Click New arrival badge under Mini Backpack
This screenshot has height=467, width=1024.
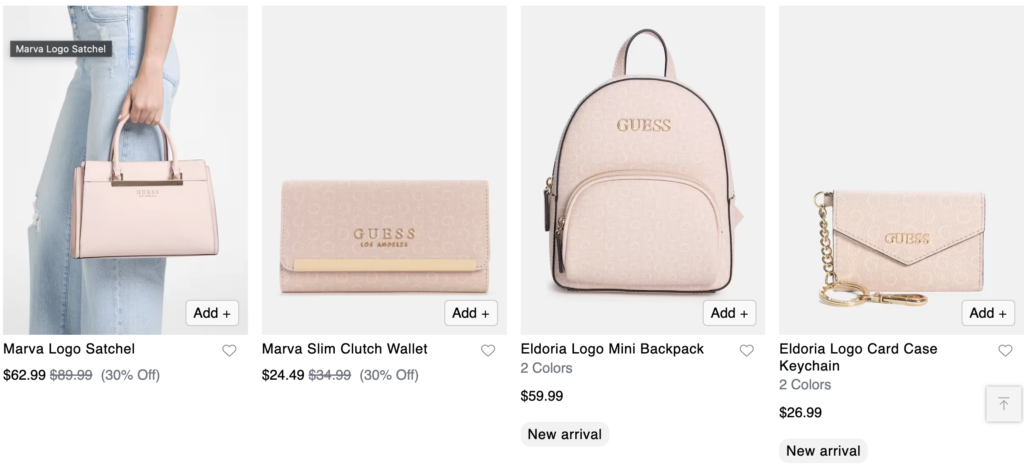coord(565,434)
